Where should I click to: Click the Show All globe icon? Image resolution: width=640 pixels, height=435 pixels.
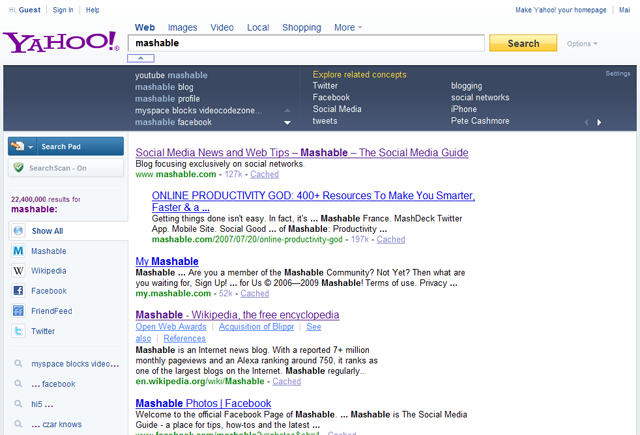[x=18, y=231]
